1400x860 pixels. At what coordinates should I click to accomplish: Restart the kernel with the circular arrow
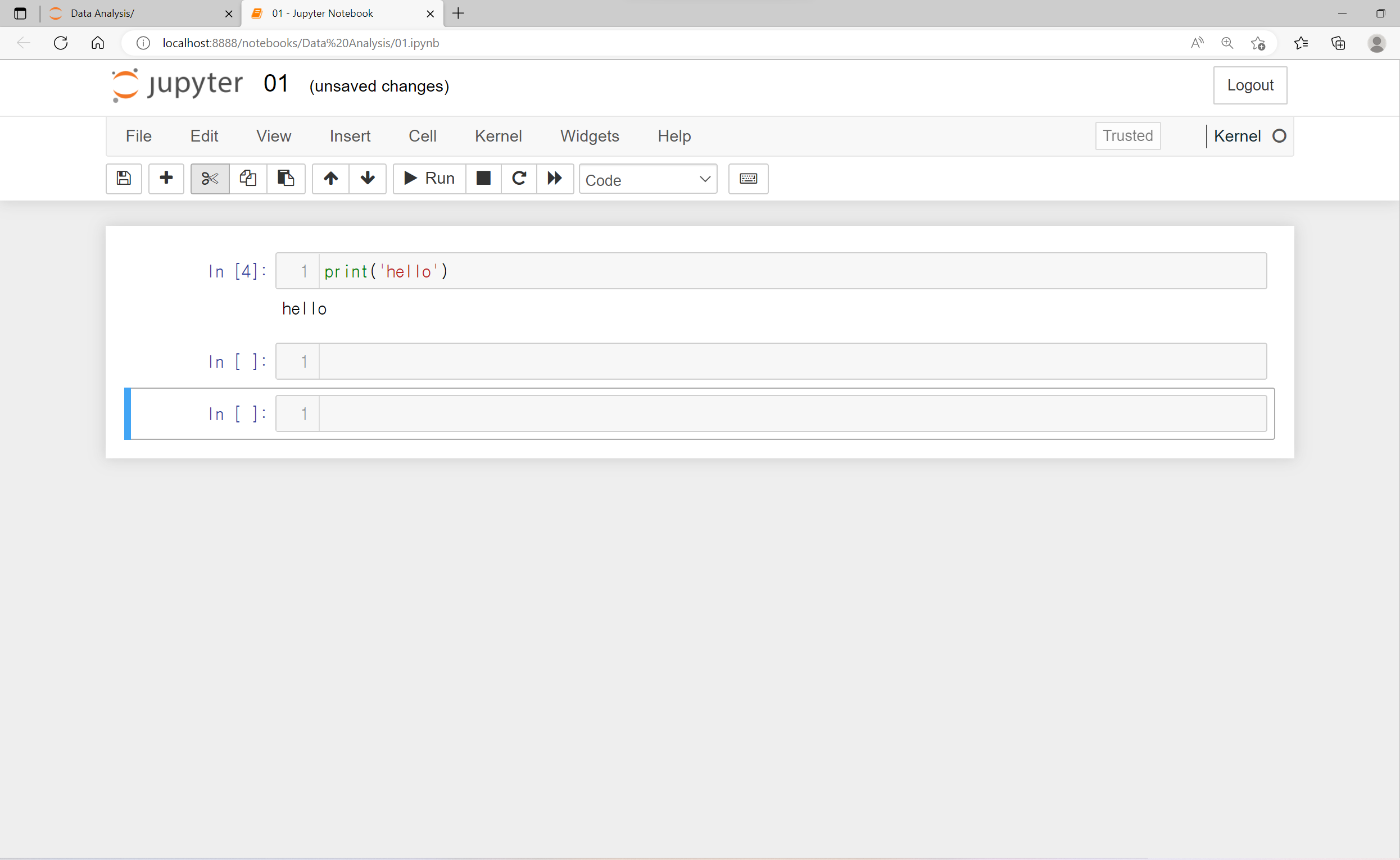coord(518,179)
